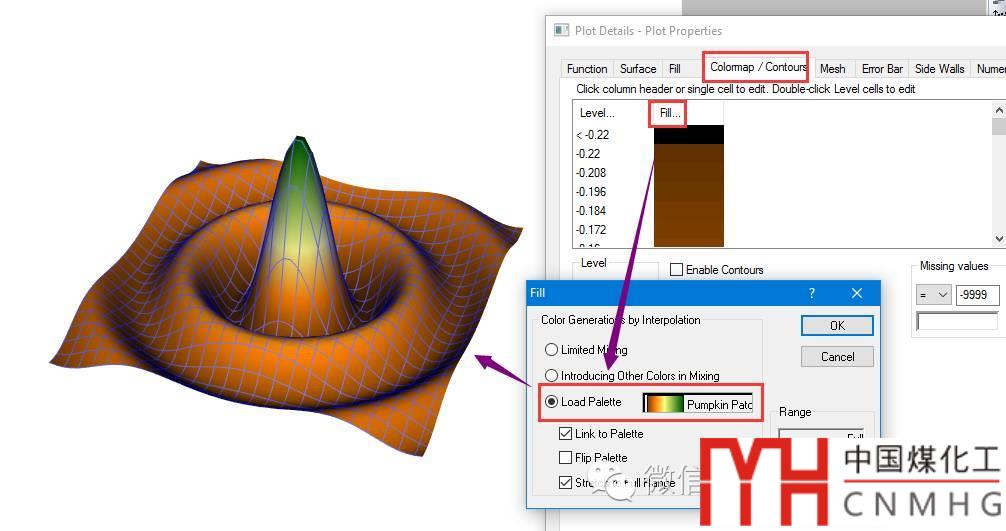Open the Fill tab in Plot Details
The width and height of the screenshot is (1006, 531).
coord(674,69)
